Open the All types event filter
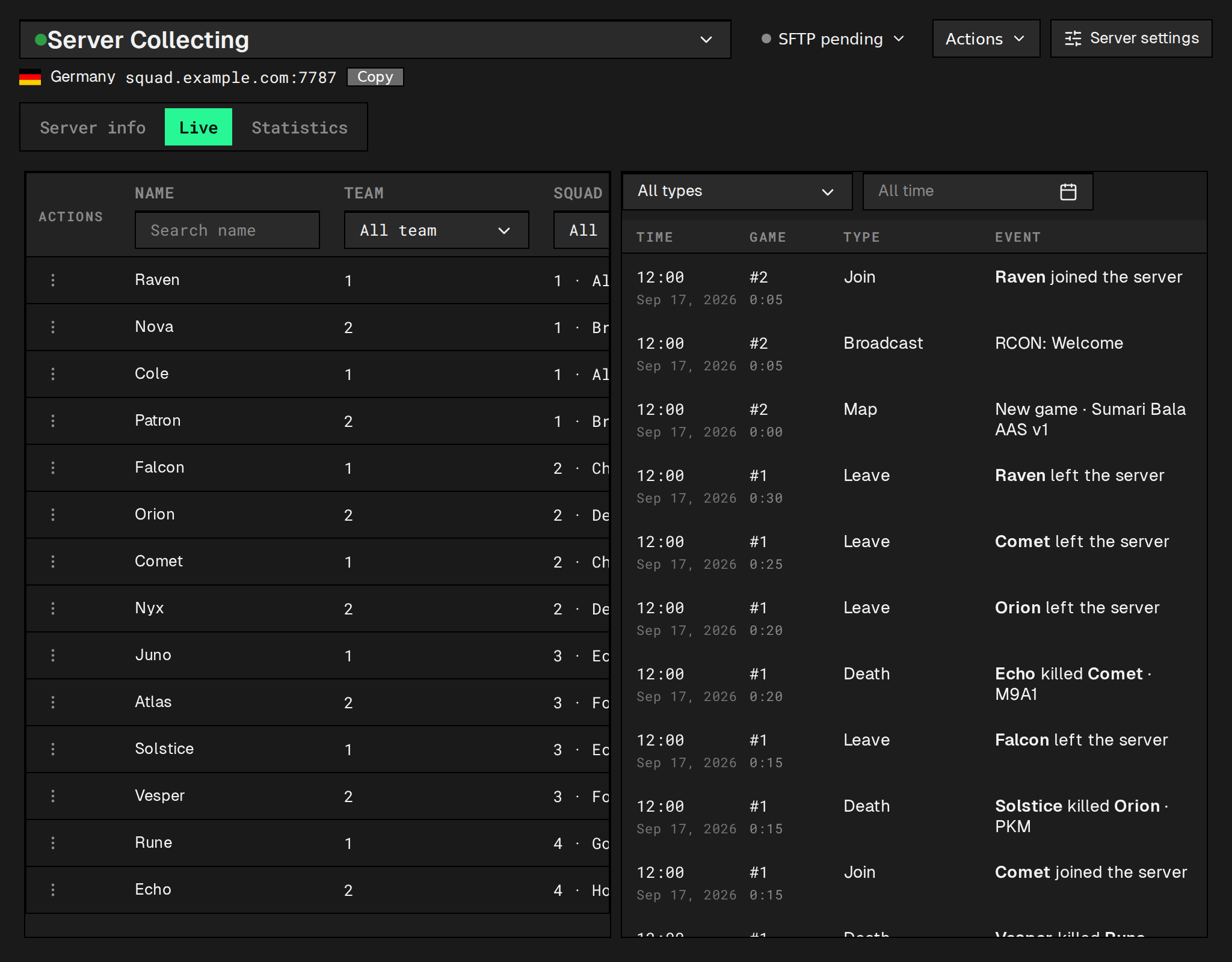 point(737,191)
